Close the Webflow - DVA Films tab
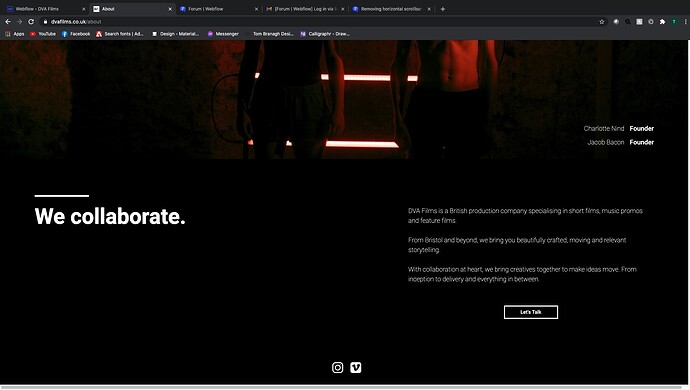 point(84,9)
